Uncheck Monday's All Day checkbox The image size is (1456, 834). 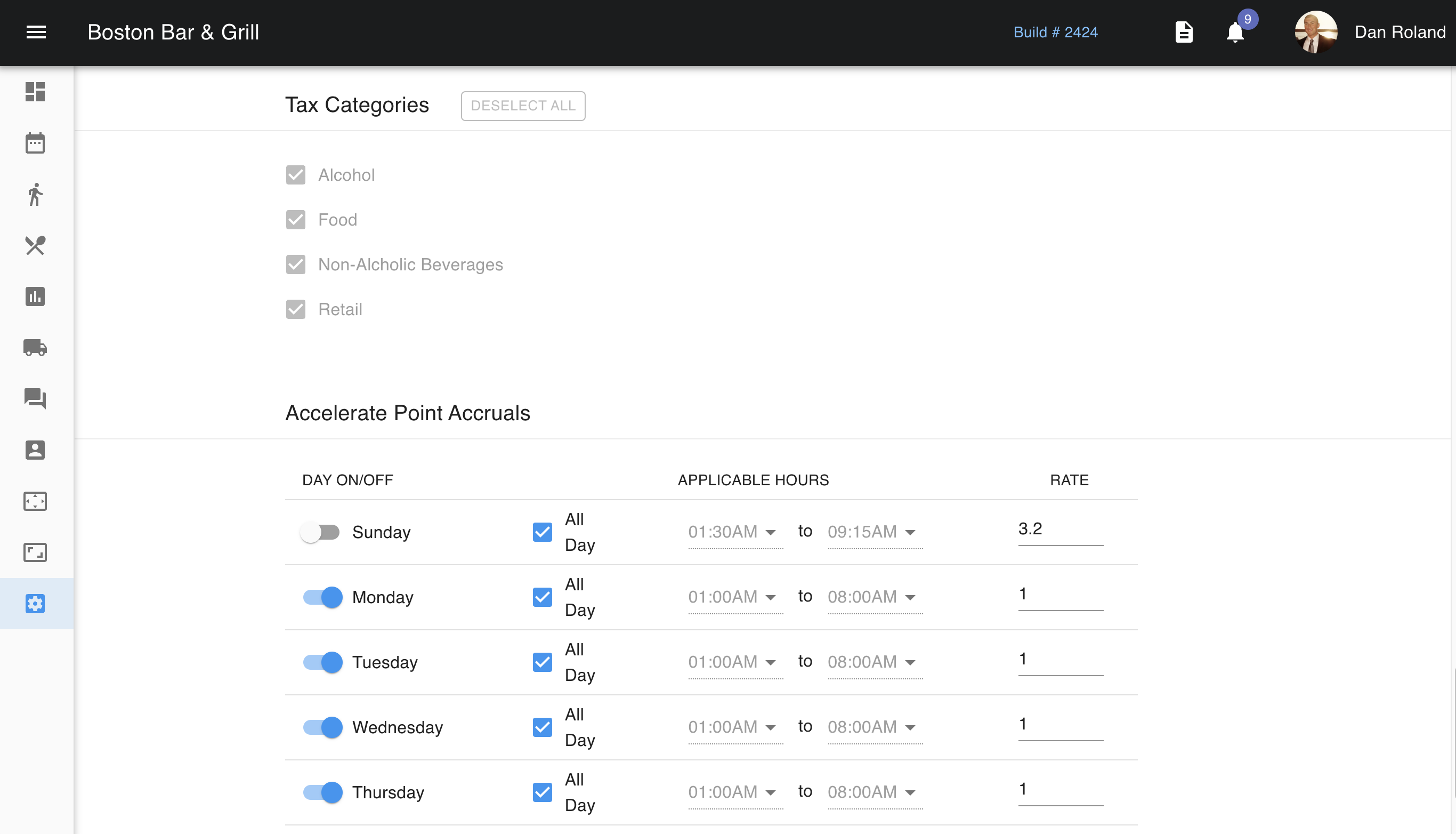[x=542, y=597]
